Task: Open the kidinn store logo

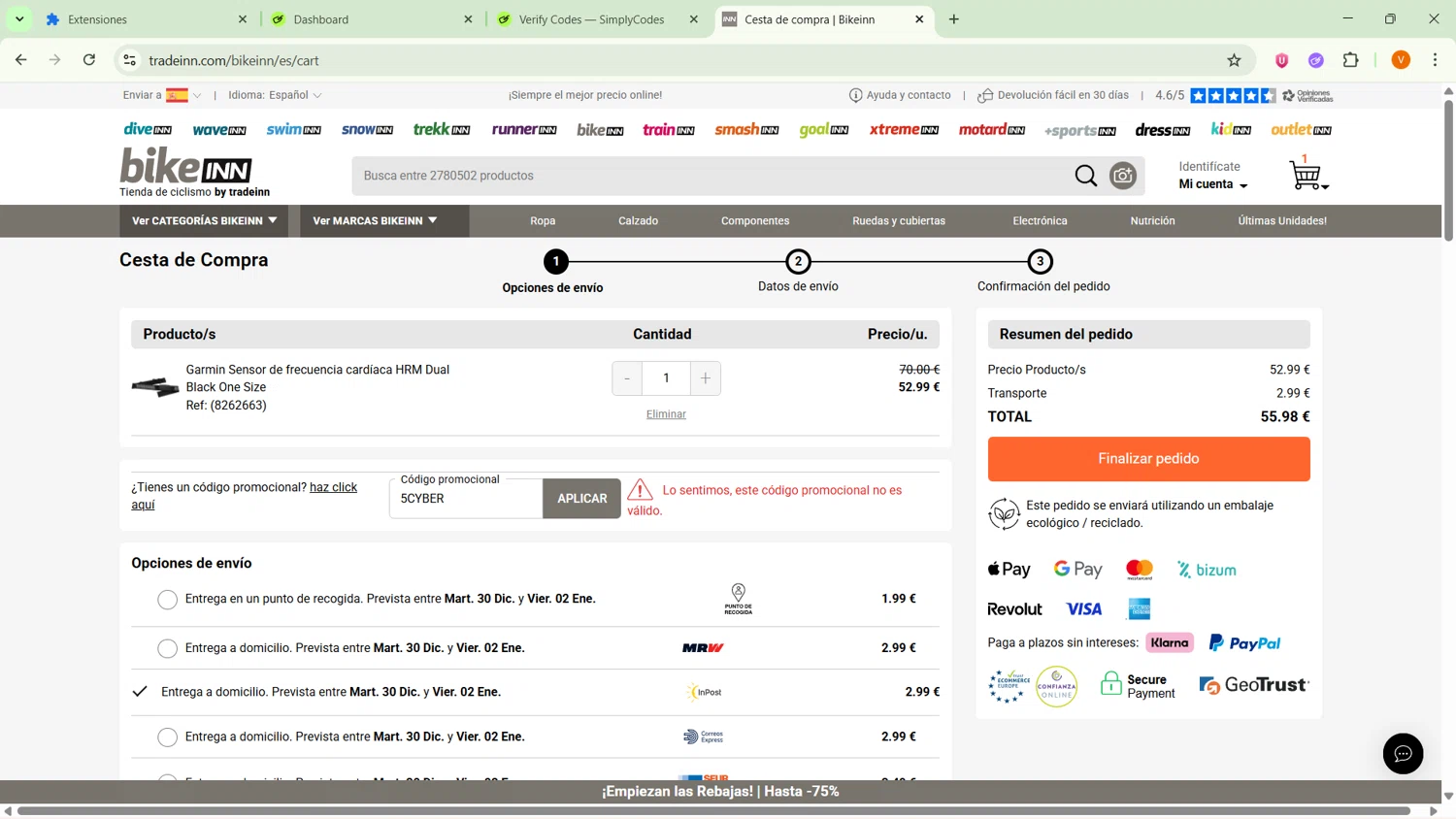Action: tap(1231, 129)
